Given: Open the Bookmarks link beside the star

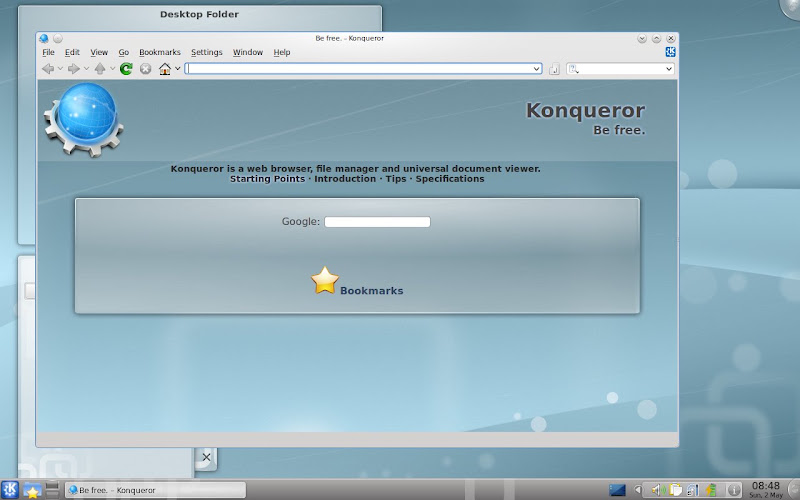Looking at the screenshot, I should click(371, 290).
